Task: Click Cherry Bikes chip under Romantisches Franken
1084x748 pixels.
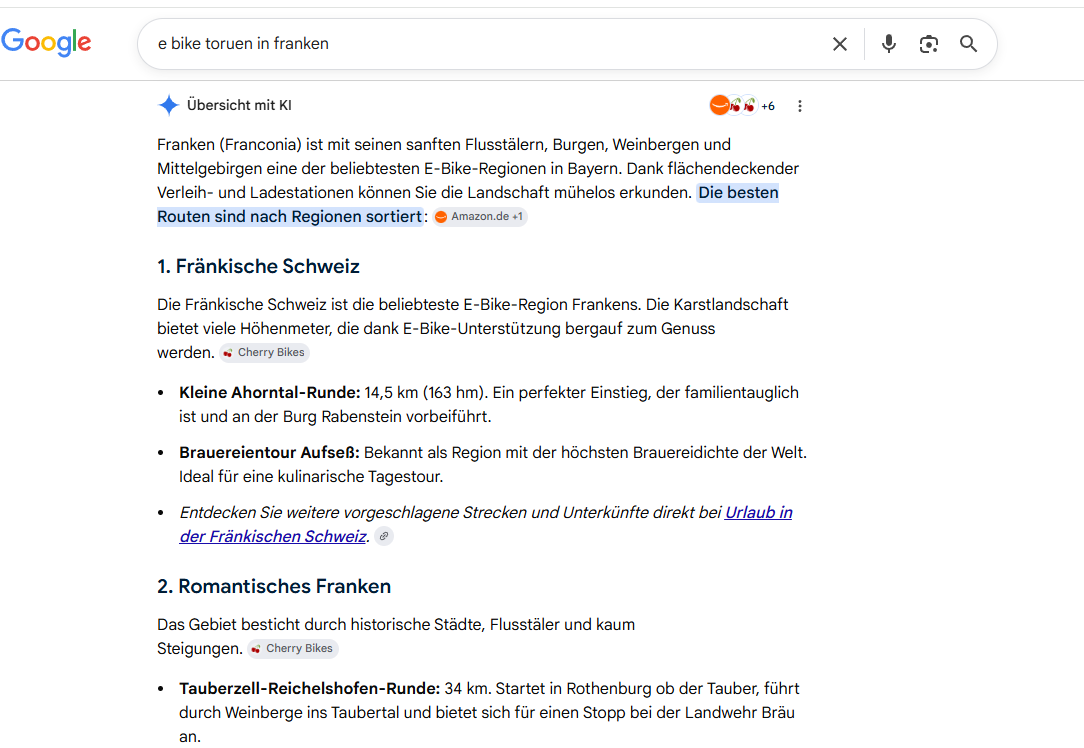Action: coord(292,648)
